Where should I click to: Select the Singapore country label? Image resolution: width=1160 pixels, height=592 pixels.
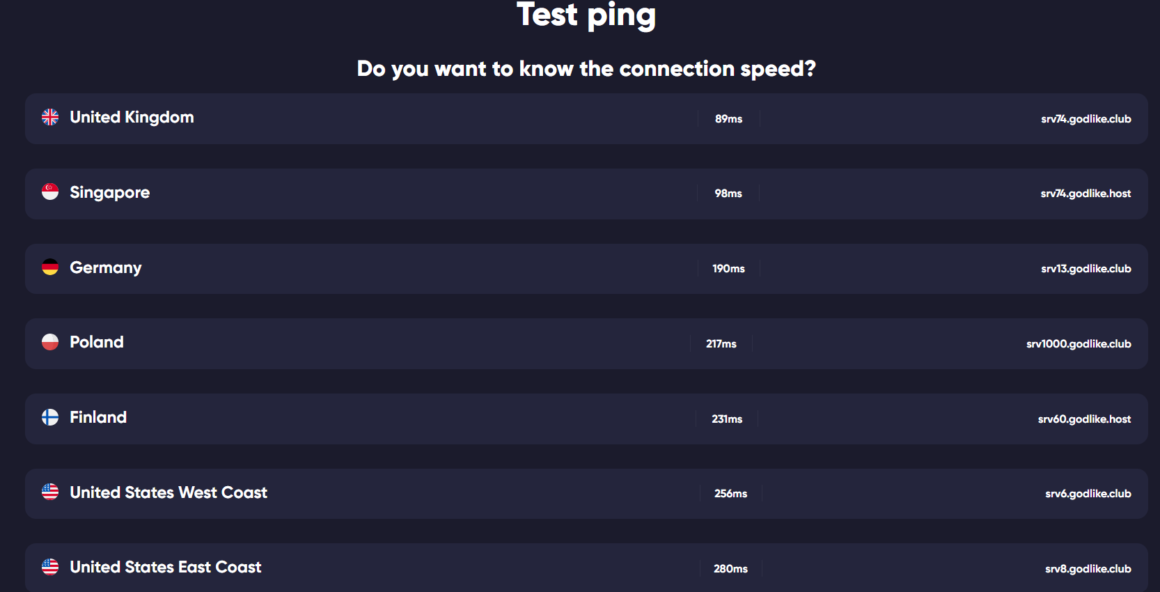(109, 192)
